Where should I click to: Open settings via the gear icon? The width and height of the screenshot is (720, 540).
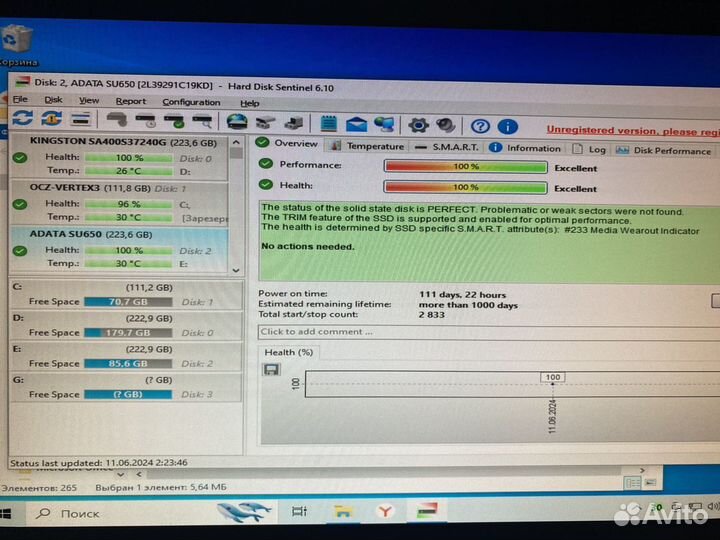point(418,125)
